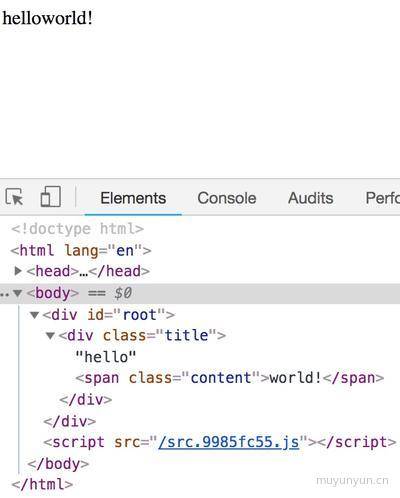Open the partially visible Performance tab

tap(382, 198)
